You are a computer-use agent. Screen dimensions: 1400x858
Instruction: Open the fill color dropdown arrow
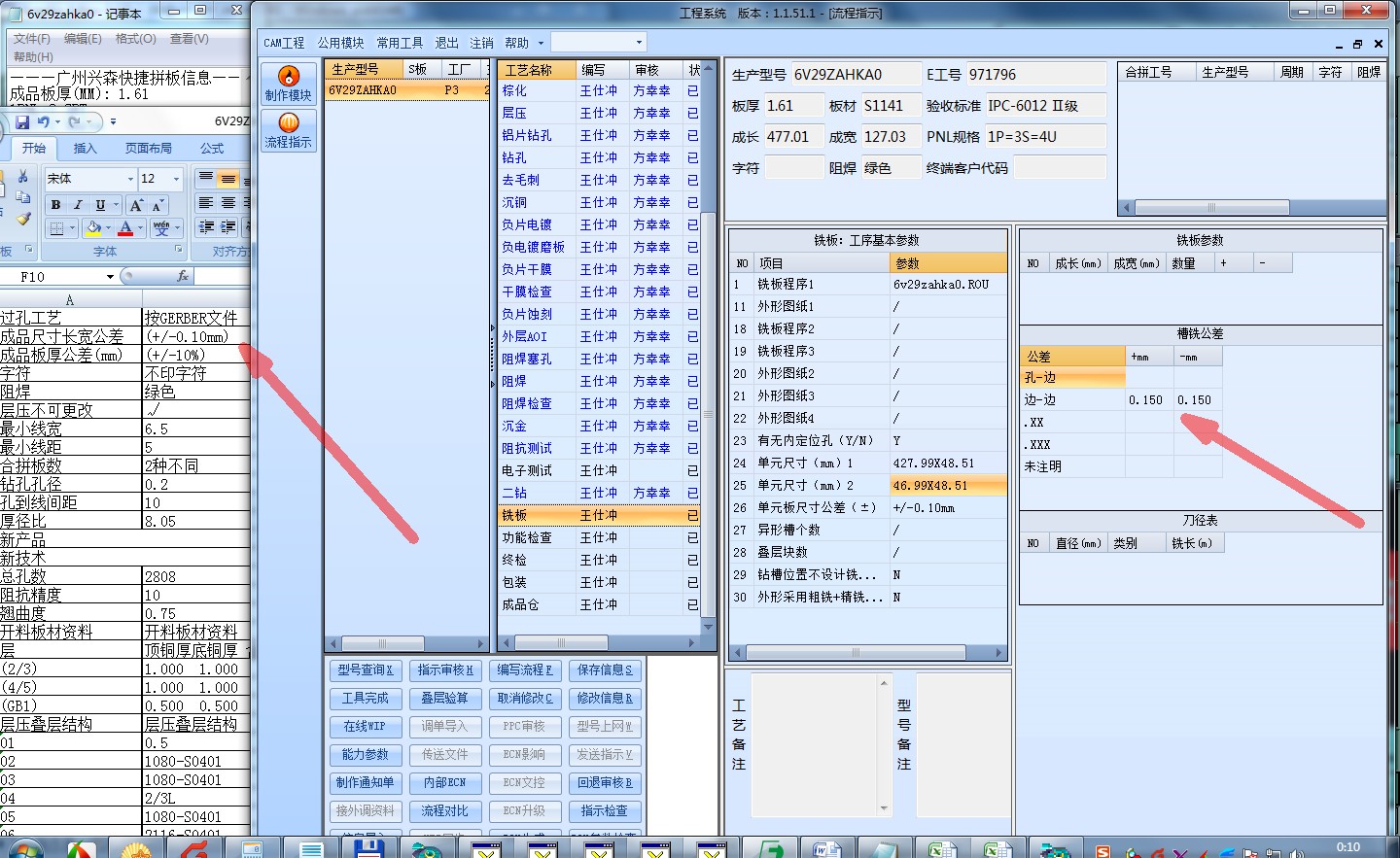[x=108, y=228]
